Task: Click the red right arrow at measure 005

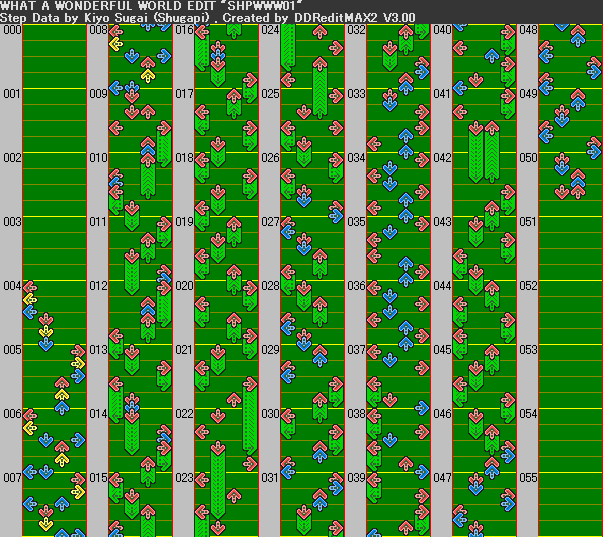Action: click(78, 351)
